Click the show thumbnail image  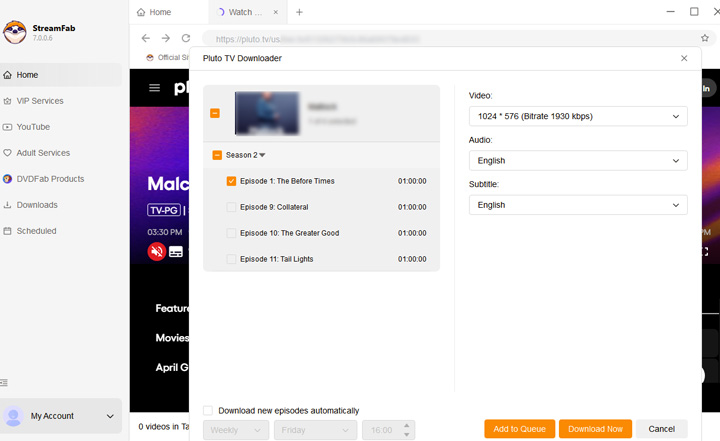pyautogui.click(x=267, y=113)
